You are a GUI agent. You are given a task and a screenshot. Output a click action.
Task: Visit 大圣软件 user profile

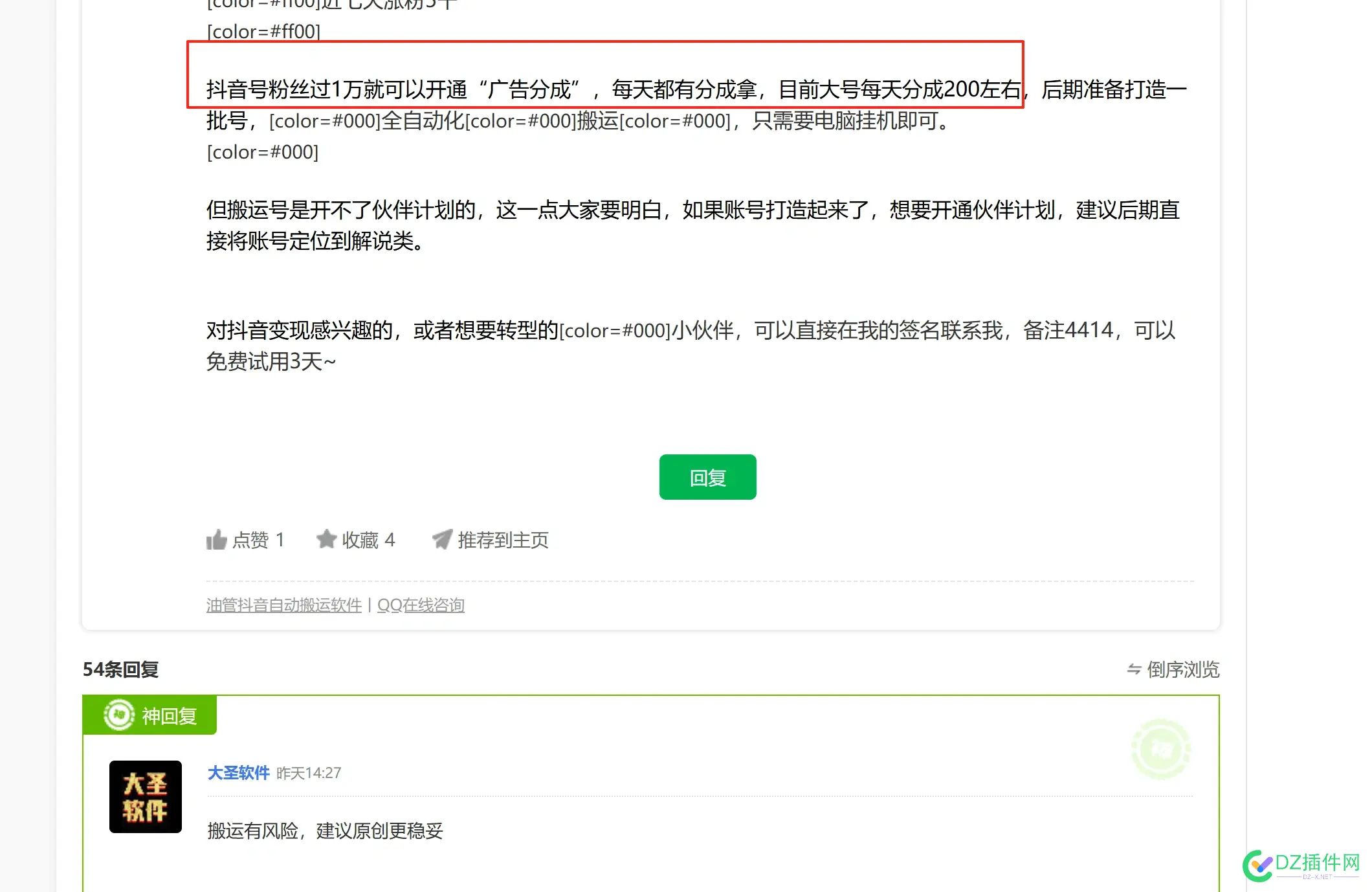point(238,772)
